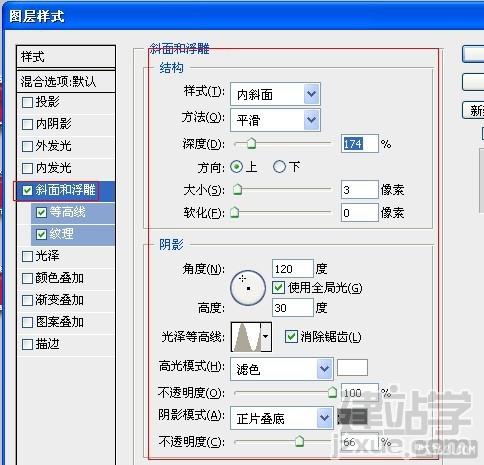484x465 pixels.
Task: Click the 新 button on right edge
Action: pos(473,110)
